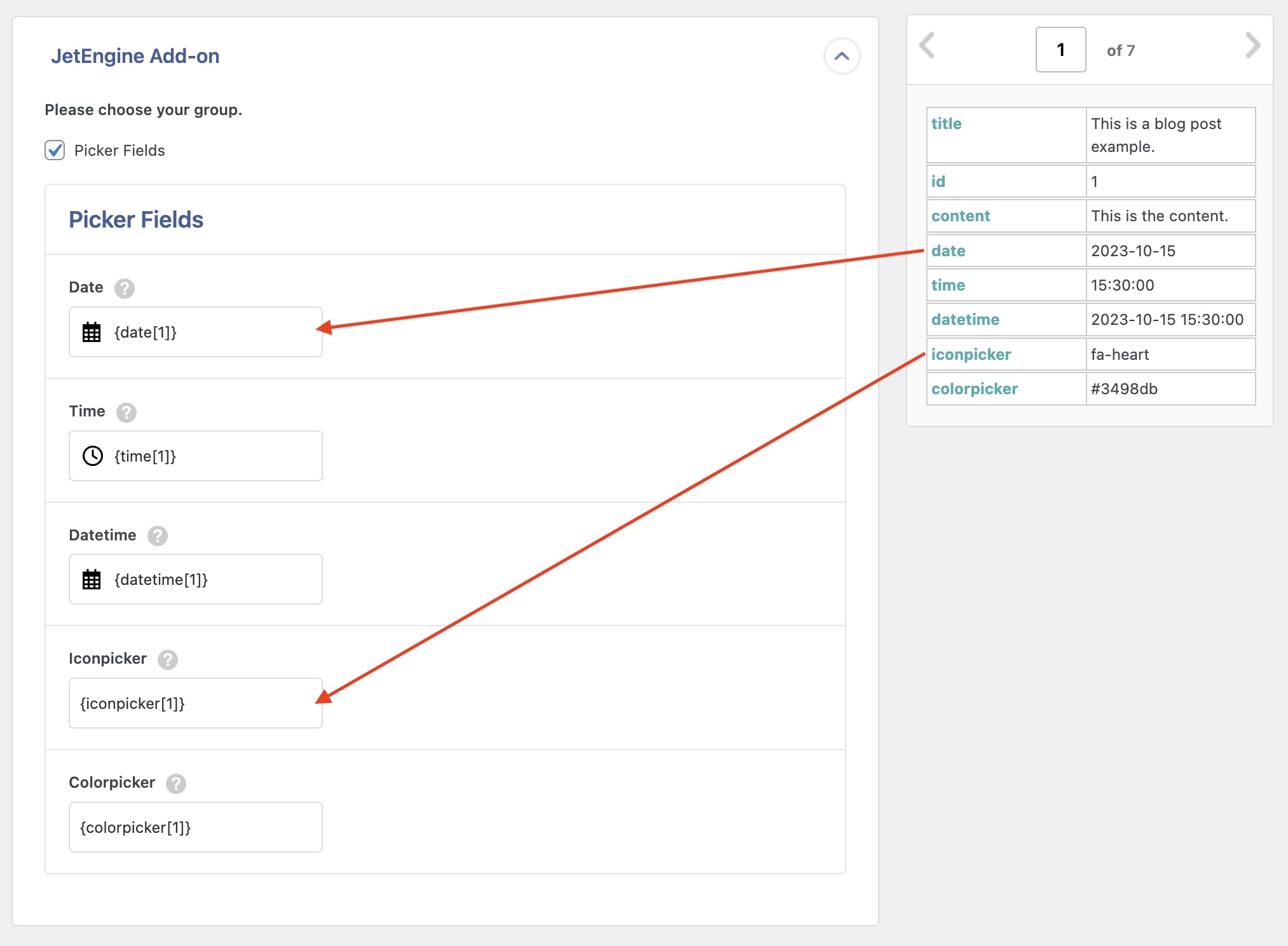Open the calendar icon in the Date field
The image size is (1288, 946).
coord(92,332)
